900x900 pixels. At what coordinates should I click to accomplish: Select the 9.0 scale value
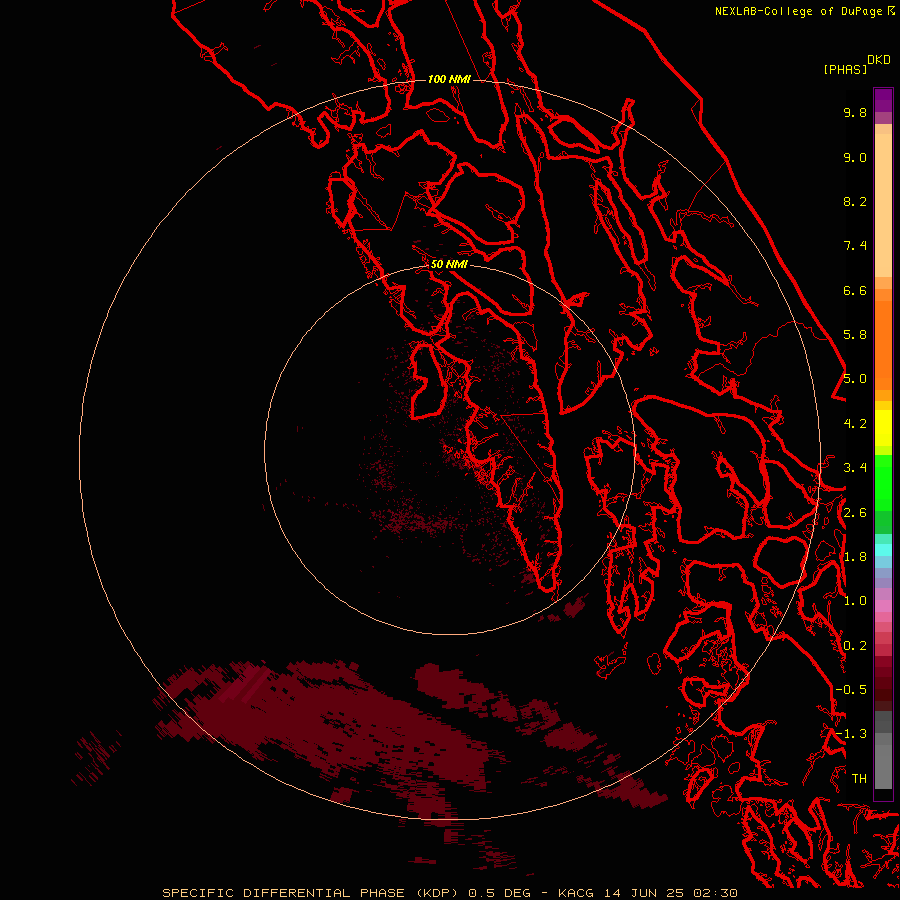[x=855, y=157]
